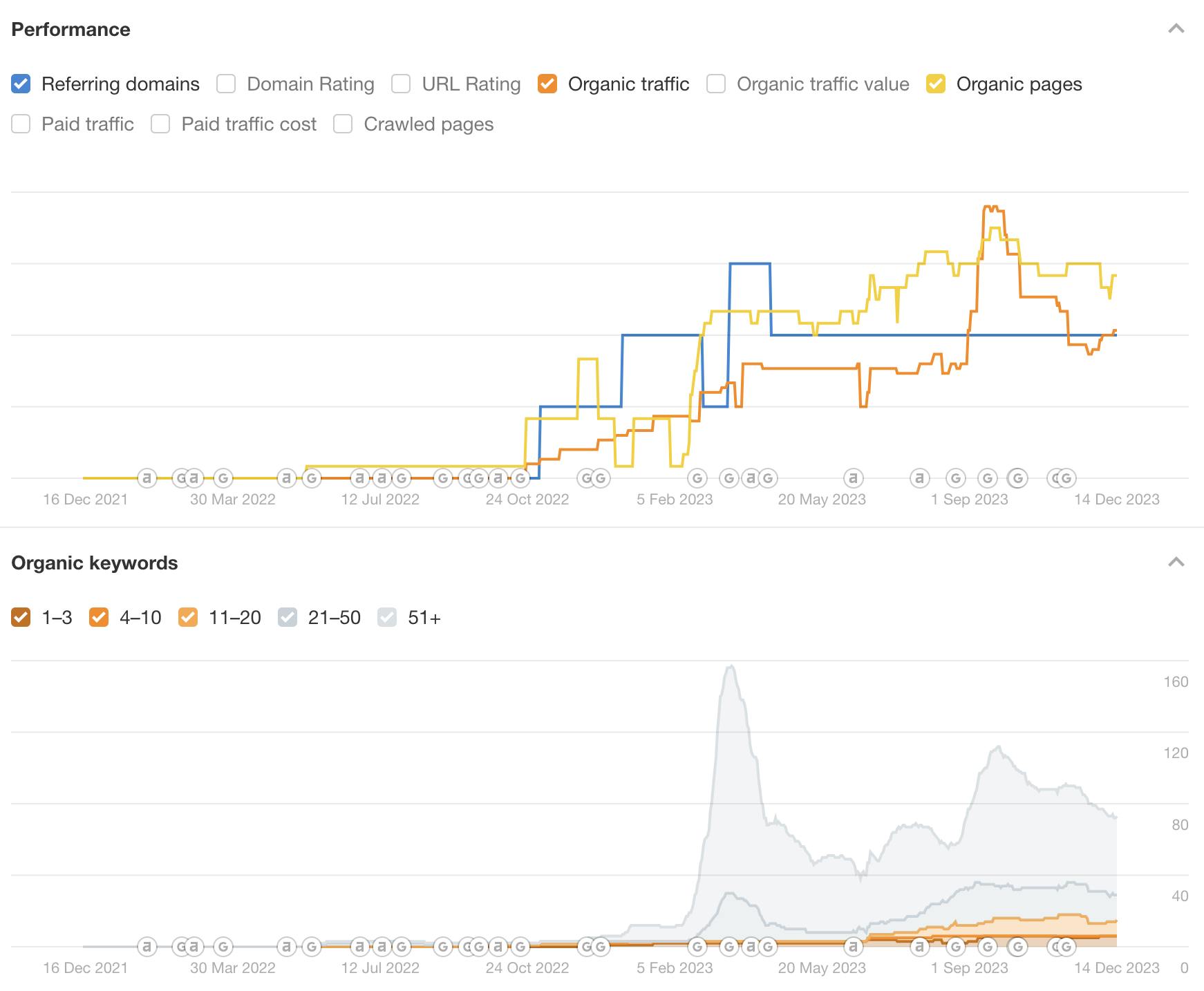Collapse the Organic keywords section

1176,563
